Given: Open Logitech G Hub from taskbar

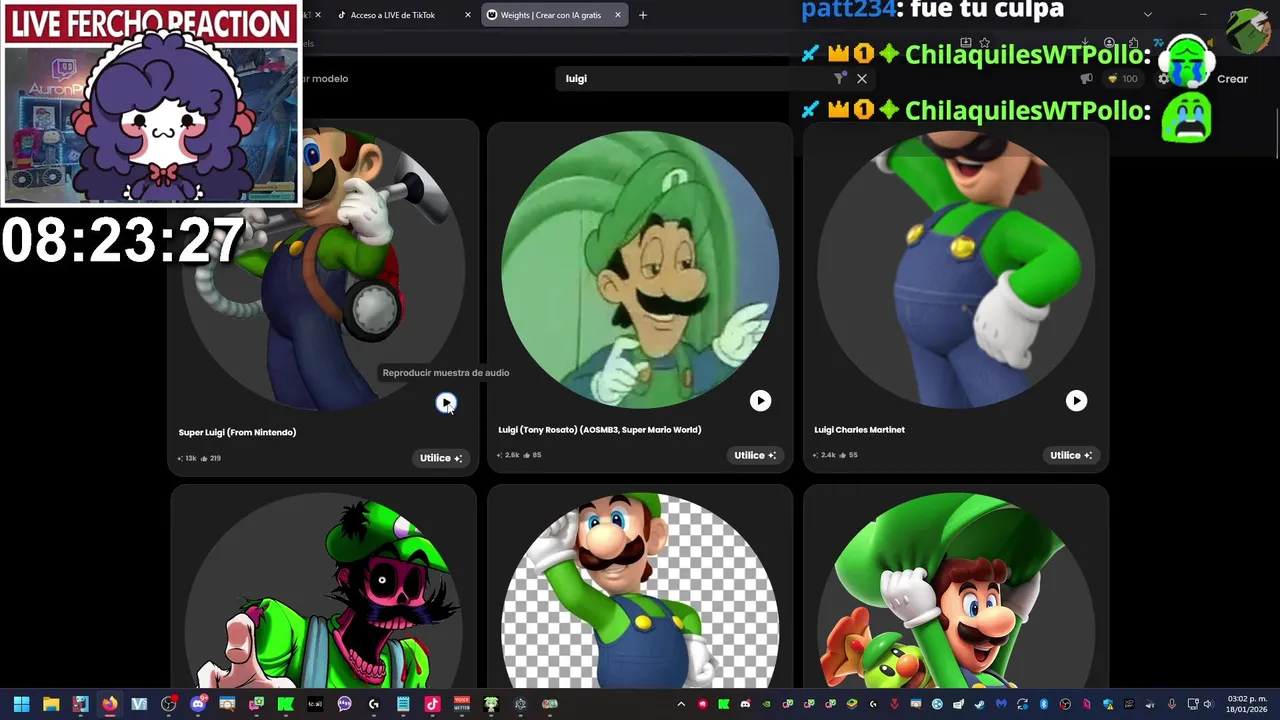Looking at the screenshot, I should point(373,704).
